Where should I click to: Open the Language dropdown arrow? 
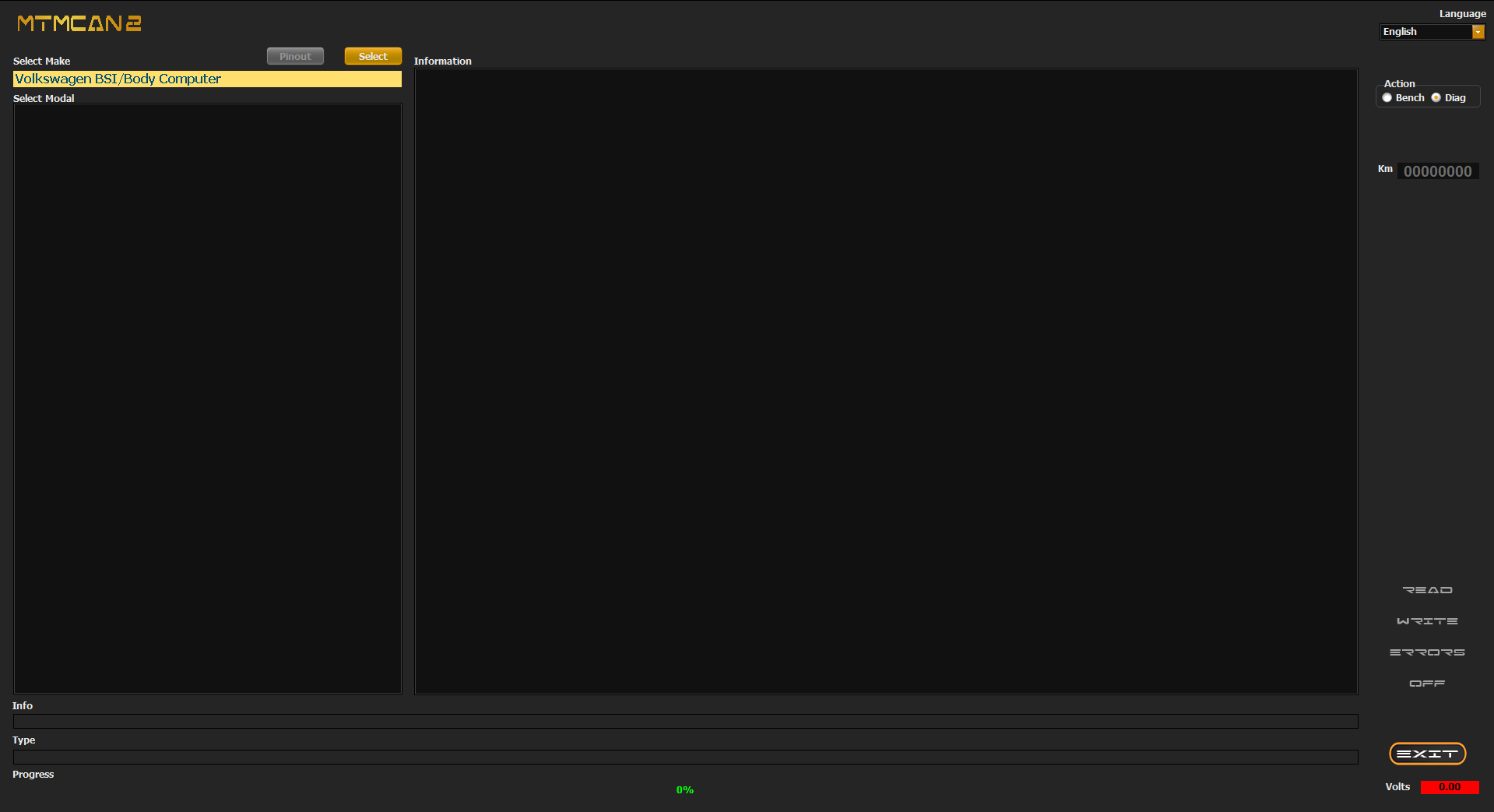[1478, 32]
